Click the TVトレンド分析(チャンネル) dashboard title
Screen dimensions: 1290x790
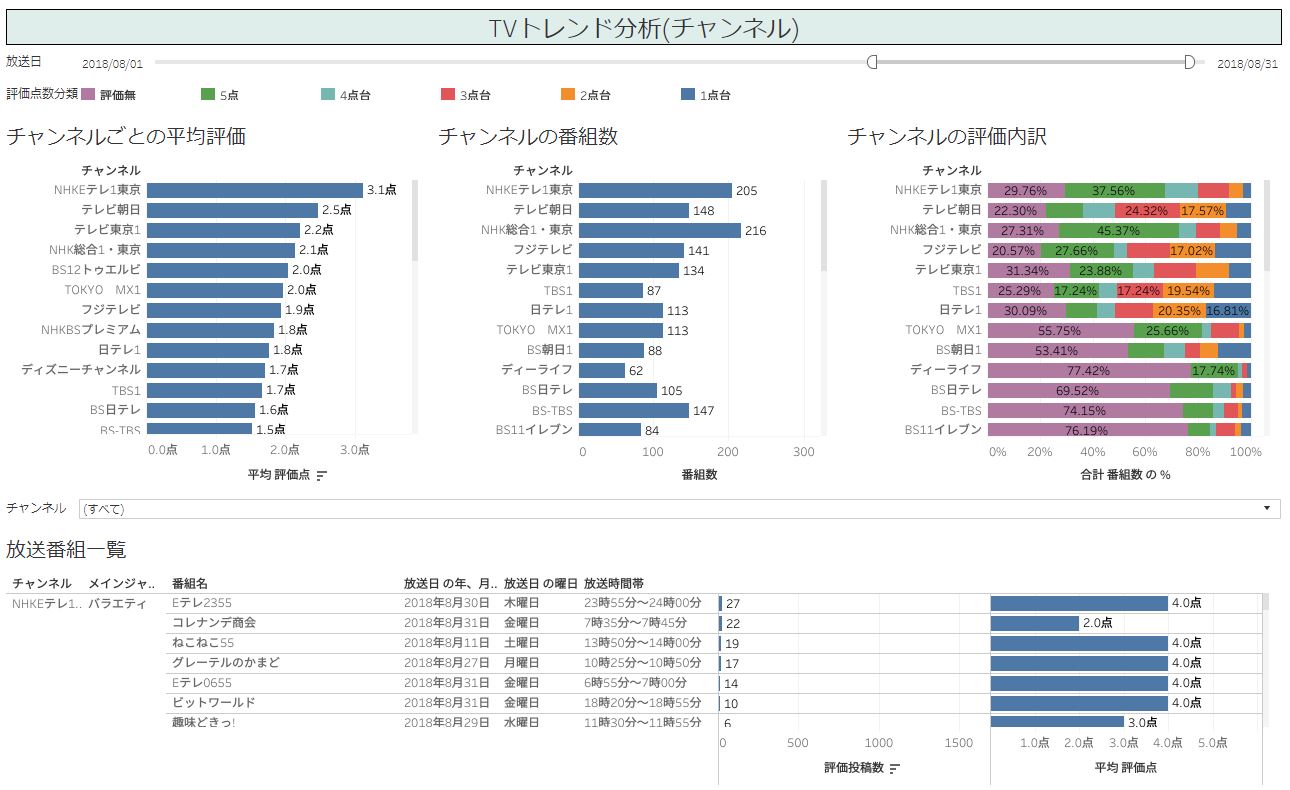[644, 28]
